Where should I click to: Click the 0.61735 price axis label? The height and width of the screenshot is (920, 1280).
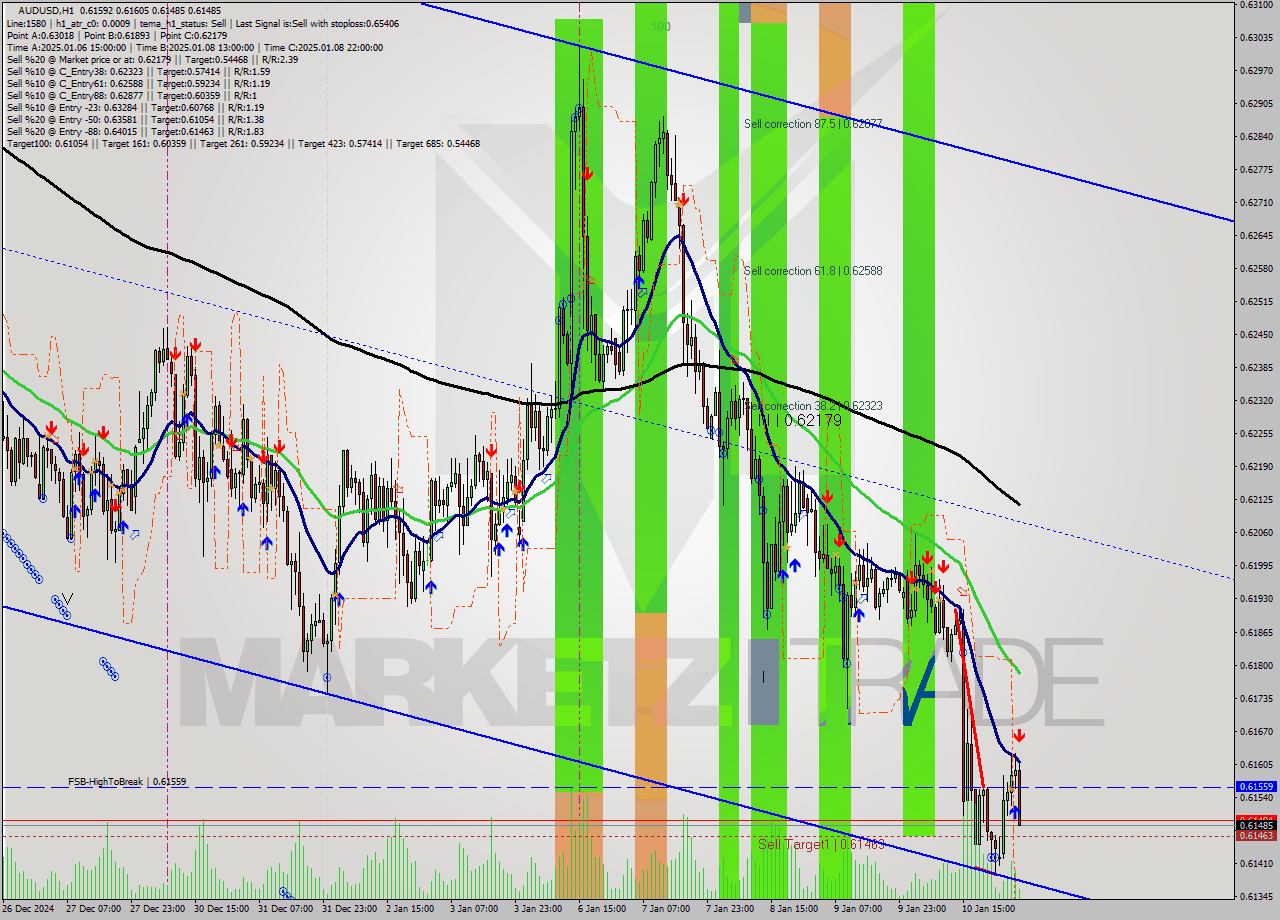click(1255, 699)
